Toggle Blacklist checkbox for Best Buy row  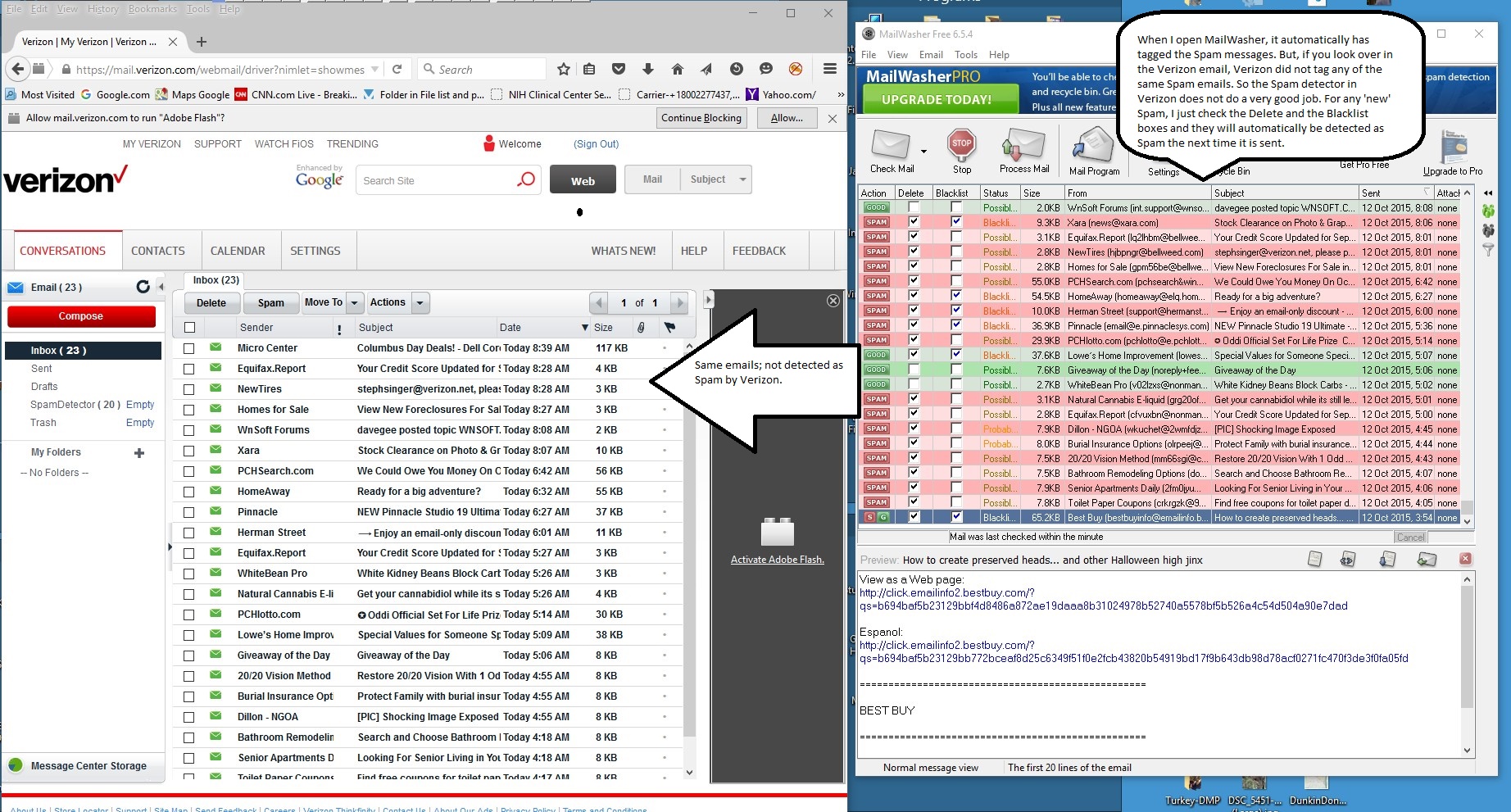coord(955,517)
